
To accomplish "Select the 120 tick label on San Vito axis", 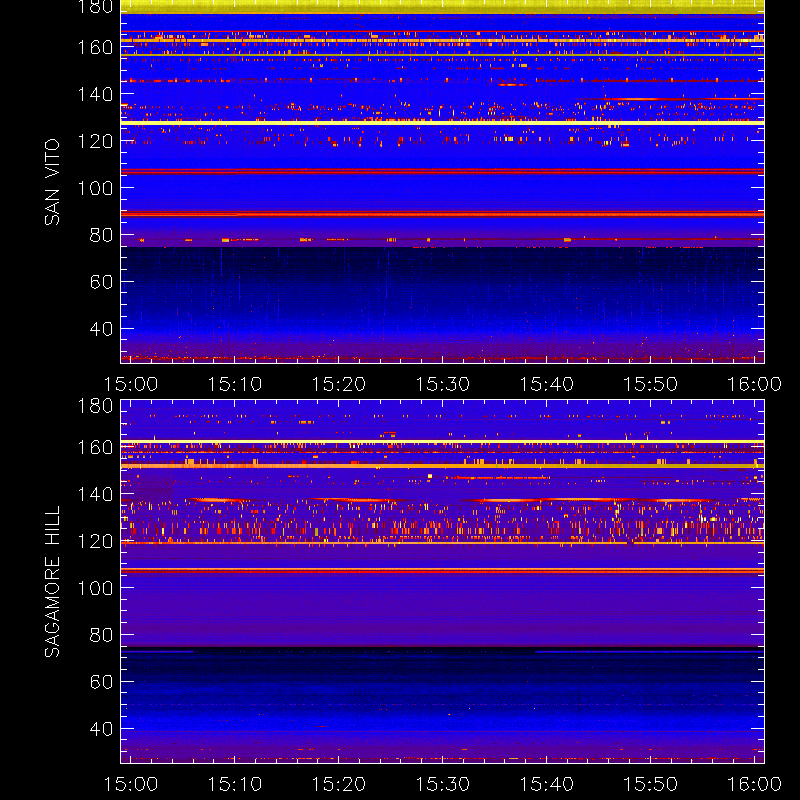I will [x=95, y=141].
